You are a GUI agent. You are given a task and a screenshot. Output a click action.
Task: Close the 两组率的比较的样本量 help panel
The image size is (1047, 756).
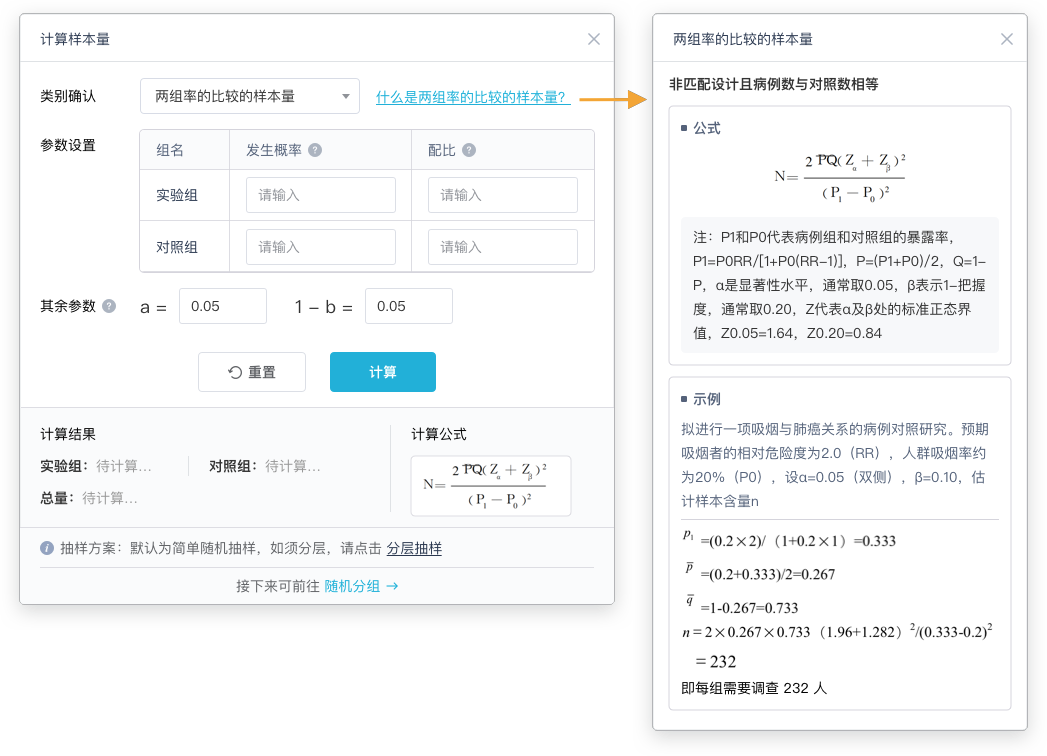point(1007,39)
